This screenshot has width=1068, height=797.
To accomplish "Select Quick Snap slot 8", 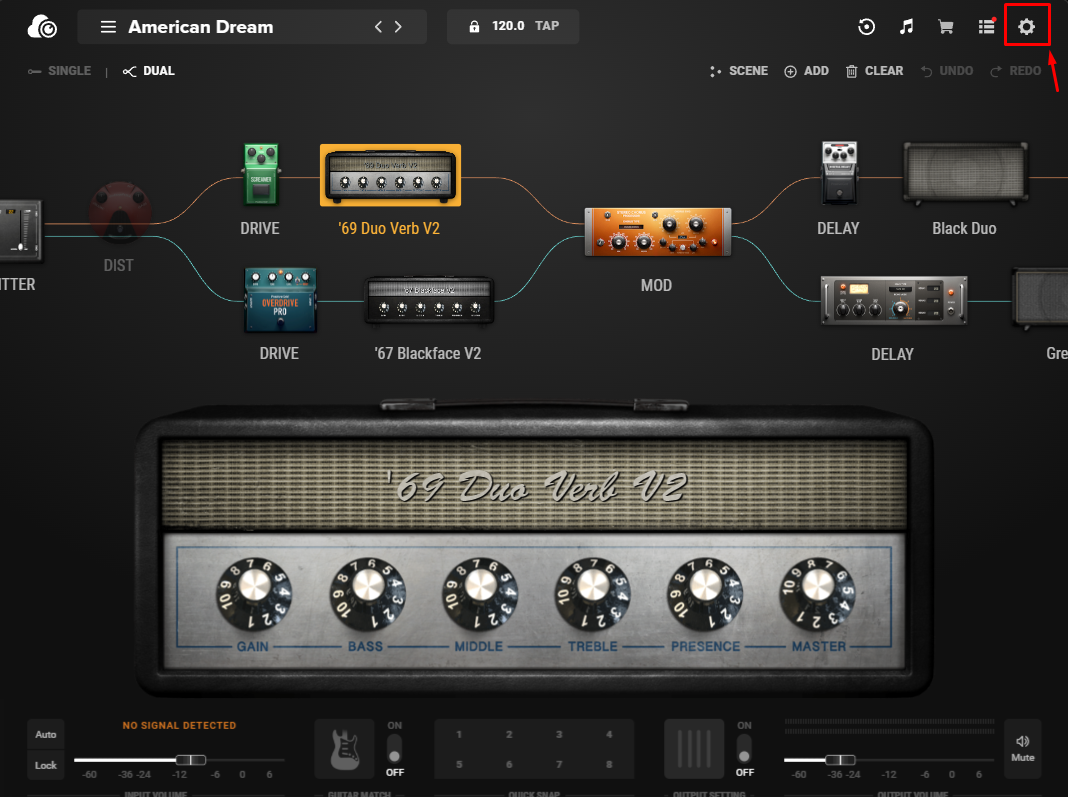I will click(609, 764).
